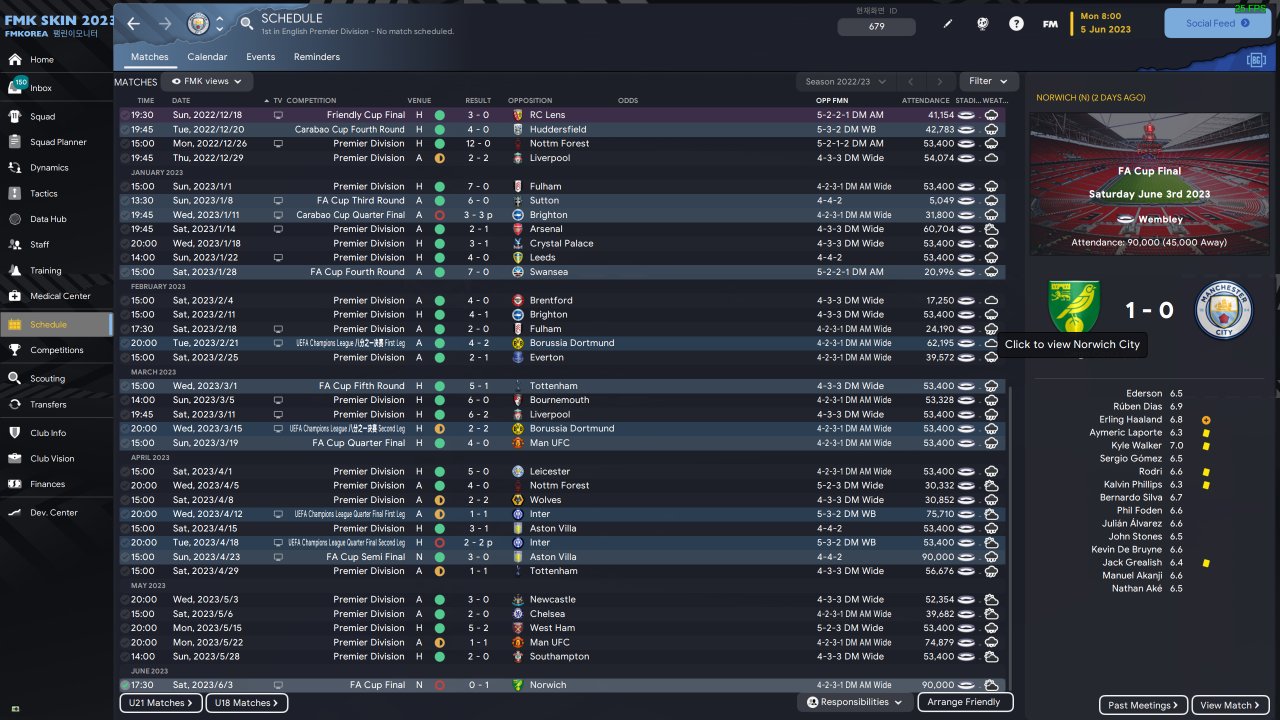Screen dimensions: 1280x720
Task: Open the FMK views dropdown
Action: coord(208,81)
